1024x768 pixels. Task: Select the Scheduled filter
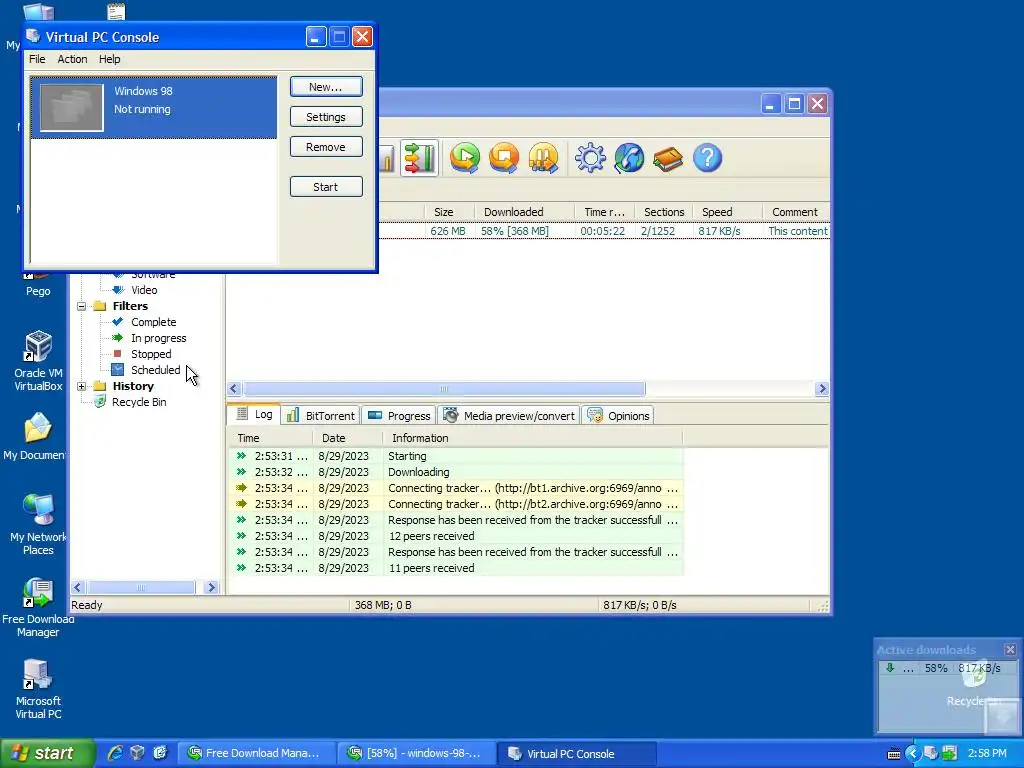pos(155,370)
